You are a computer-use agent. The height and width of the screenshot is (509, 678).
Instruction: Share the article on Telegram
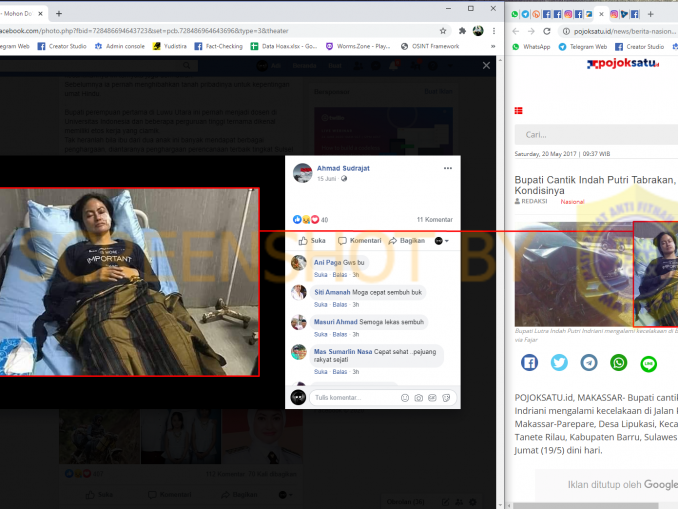589,363
